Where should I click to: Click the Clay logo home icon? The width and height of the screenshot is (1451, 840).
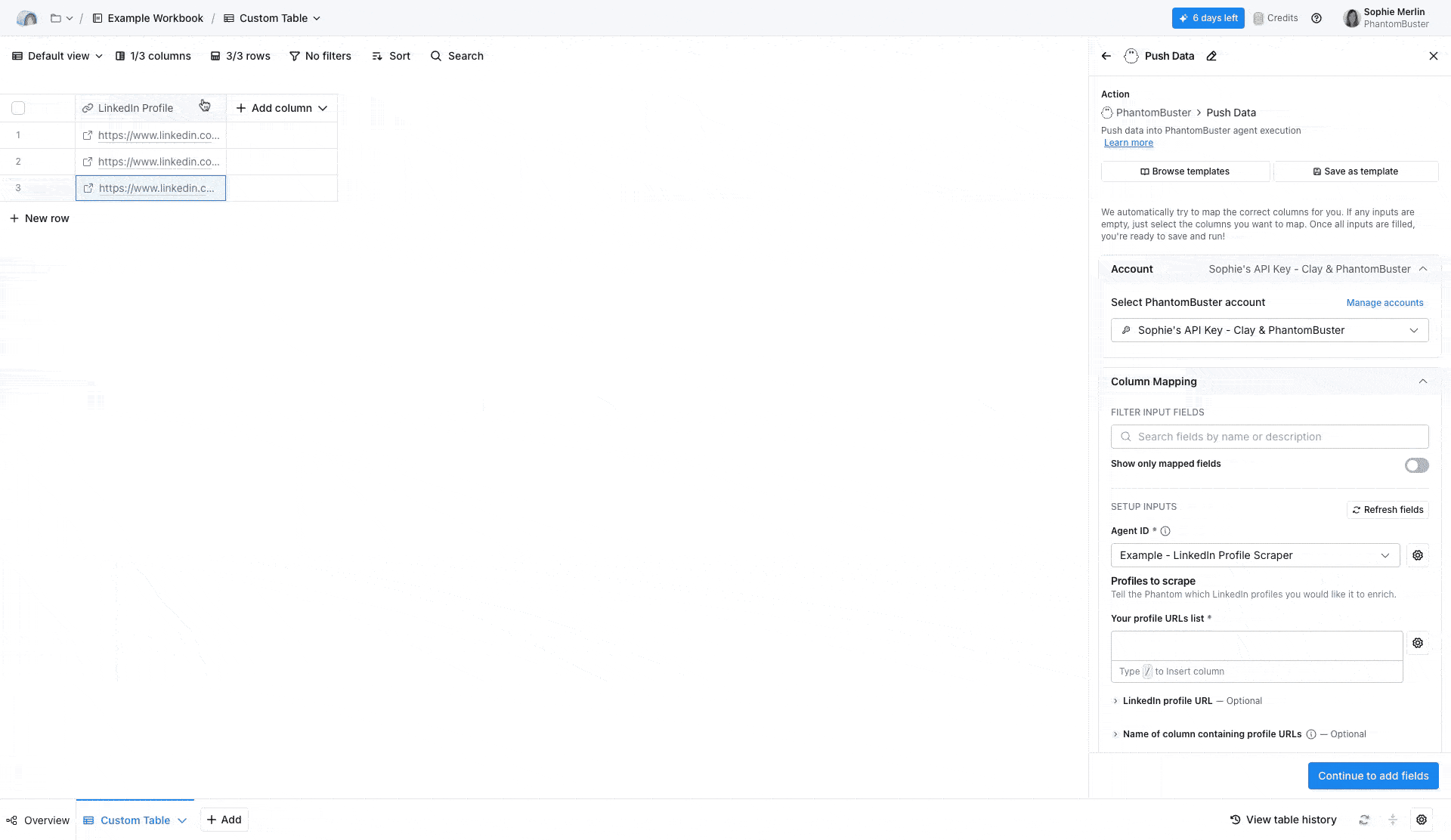tap(26, 18)
